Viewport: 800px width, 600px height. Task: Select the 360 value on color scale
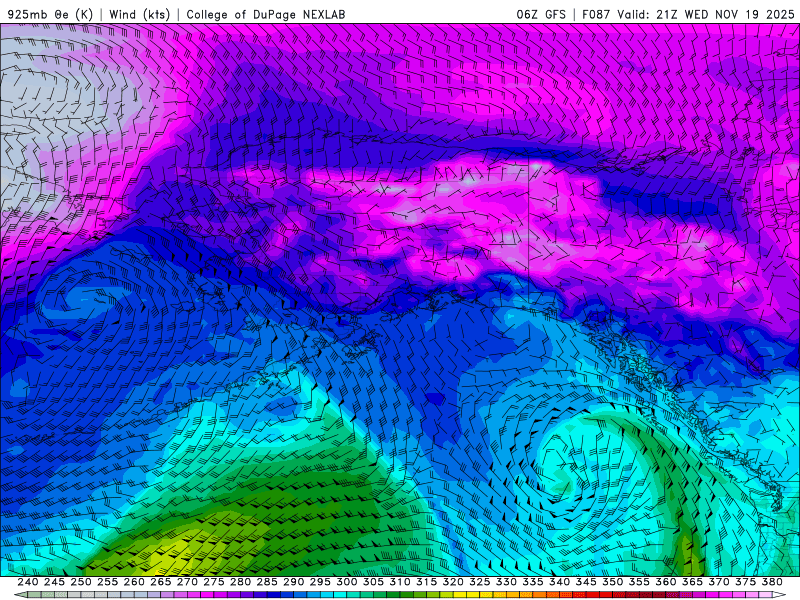click(x=666, y=582)
